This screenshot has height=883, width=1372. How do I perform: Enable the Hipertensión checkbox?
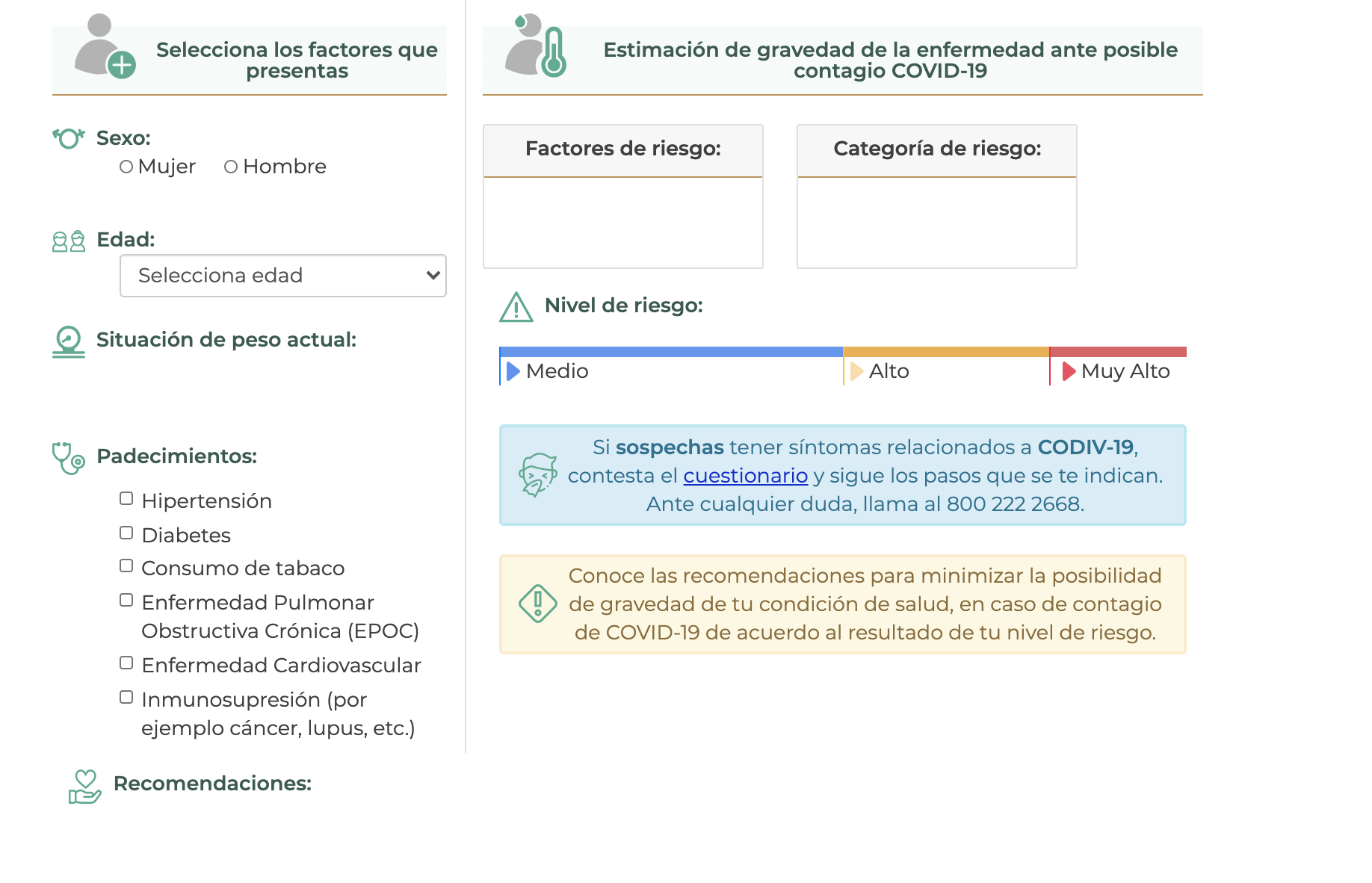pos(126,498)
